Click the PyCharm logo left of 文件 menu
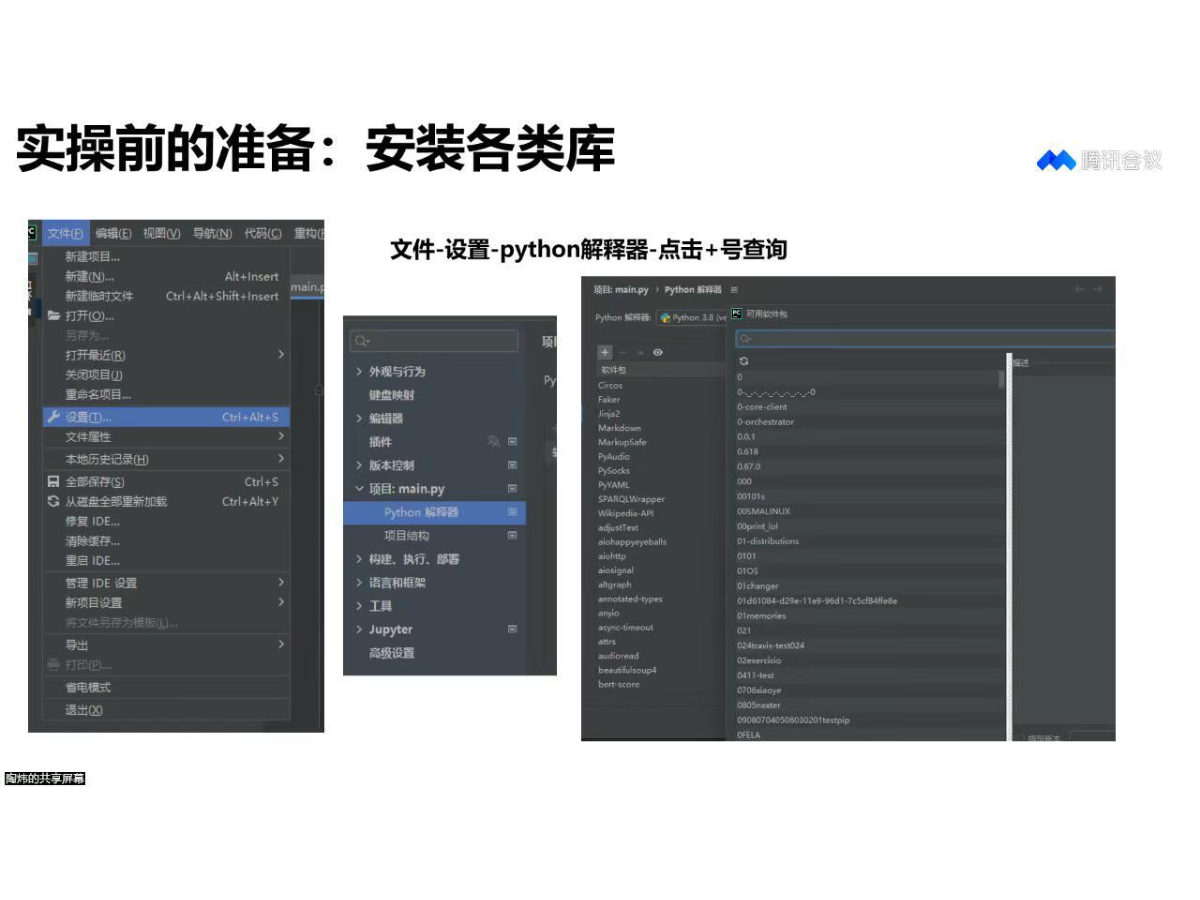 (x=32, y=233)
